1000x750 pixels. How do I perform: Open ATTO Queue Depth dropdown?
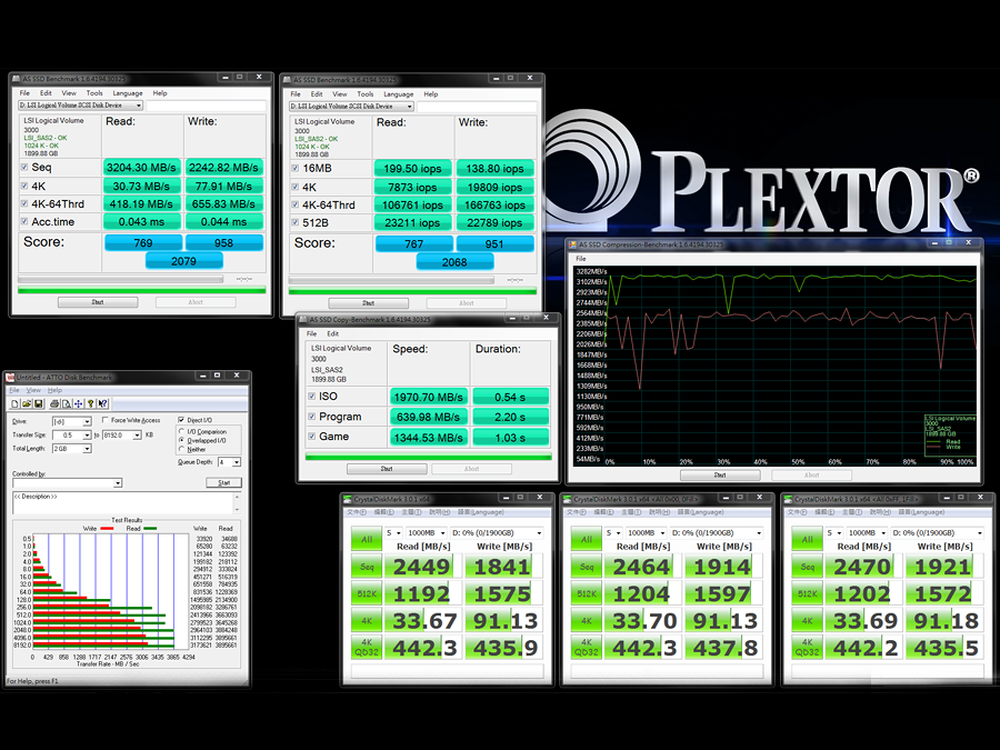[x=237, y=462]
